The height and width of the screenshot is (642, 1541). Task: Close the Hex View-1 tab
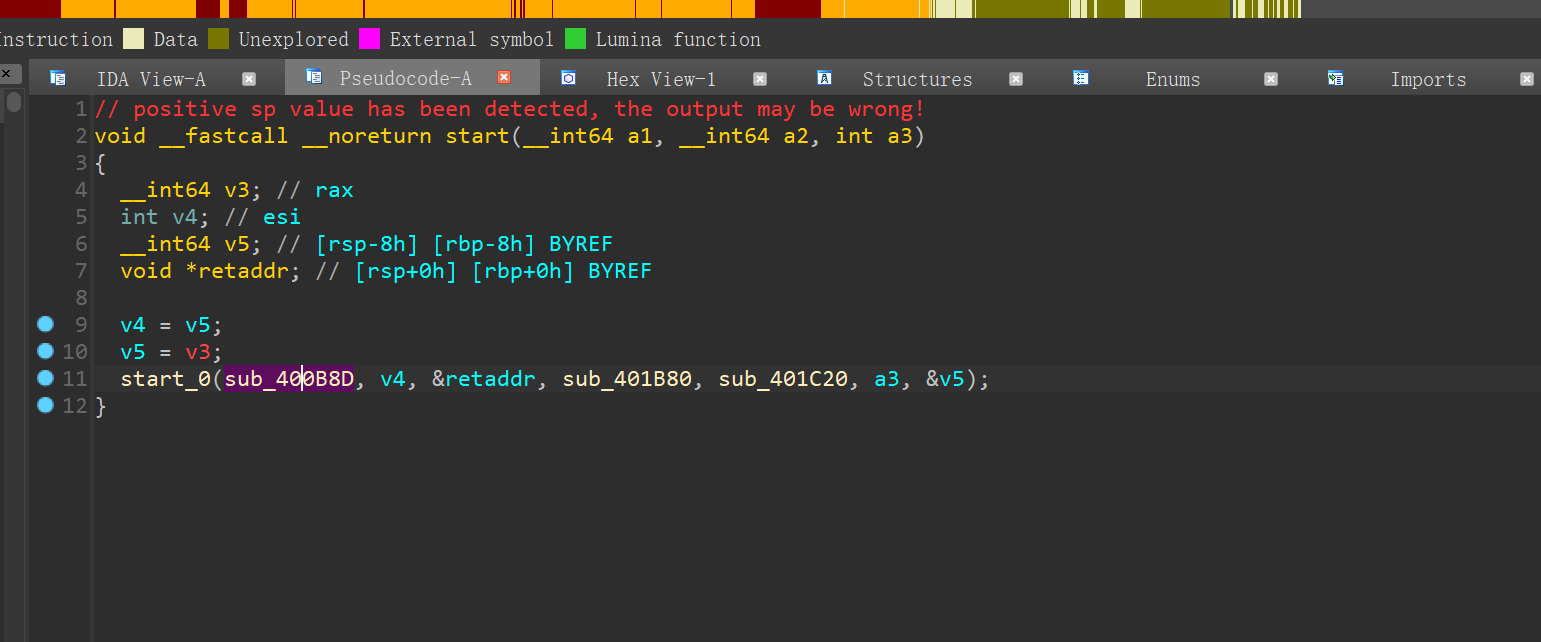[760, 78]
